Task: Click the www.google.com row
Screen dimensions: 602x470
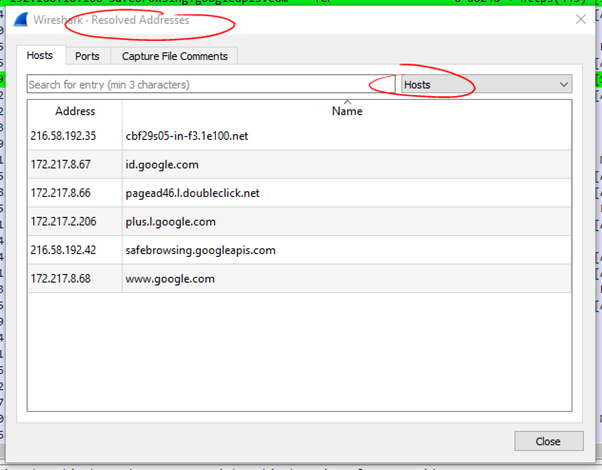Action: point(170,278)
